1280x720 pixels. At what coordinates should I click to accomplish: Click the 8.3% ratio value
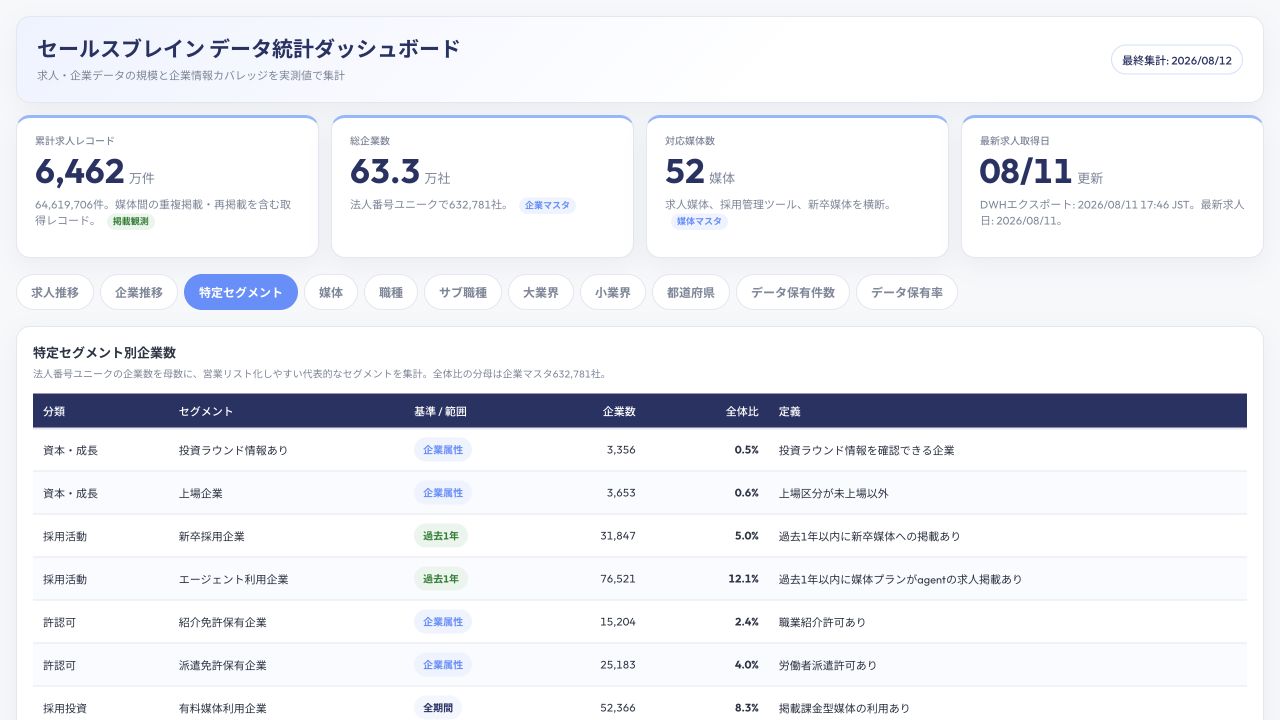coord(747,708)
